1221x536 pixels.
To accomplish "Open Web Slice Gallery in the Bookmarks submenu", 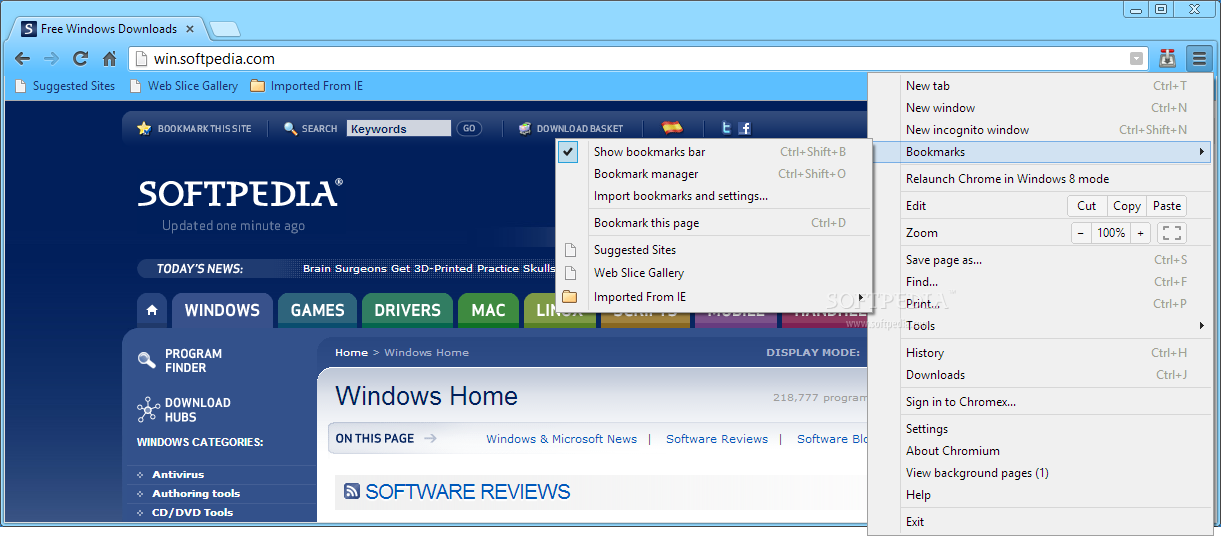I will [714, 273].
